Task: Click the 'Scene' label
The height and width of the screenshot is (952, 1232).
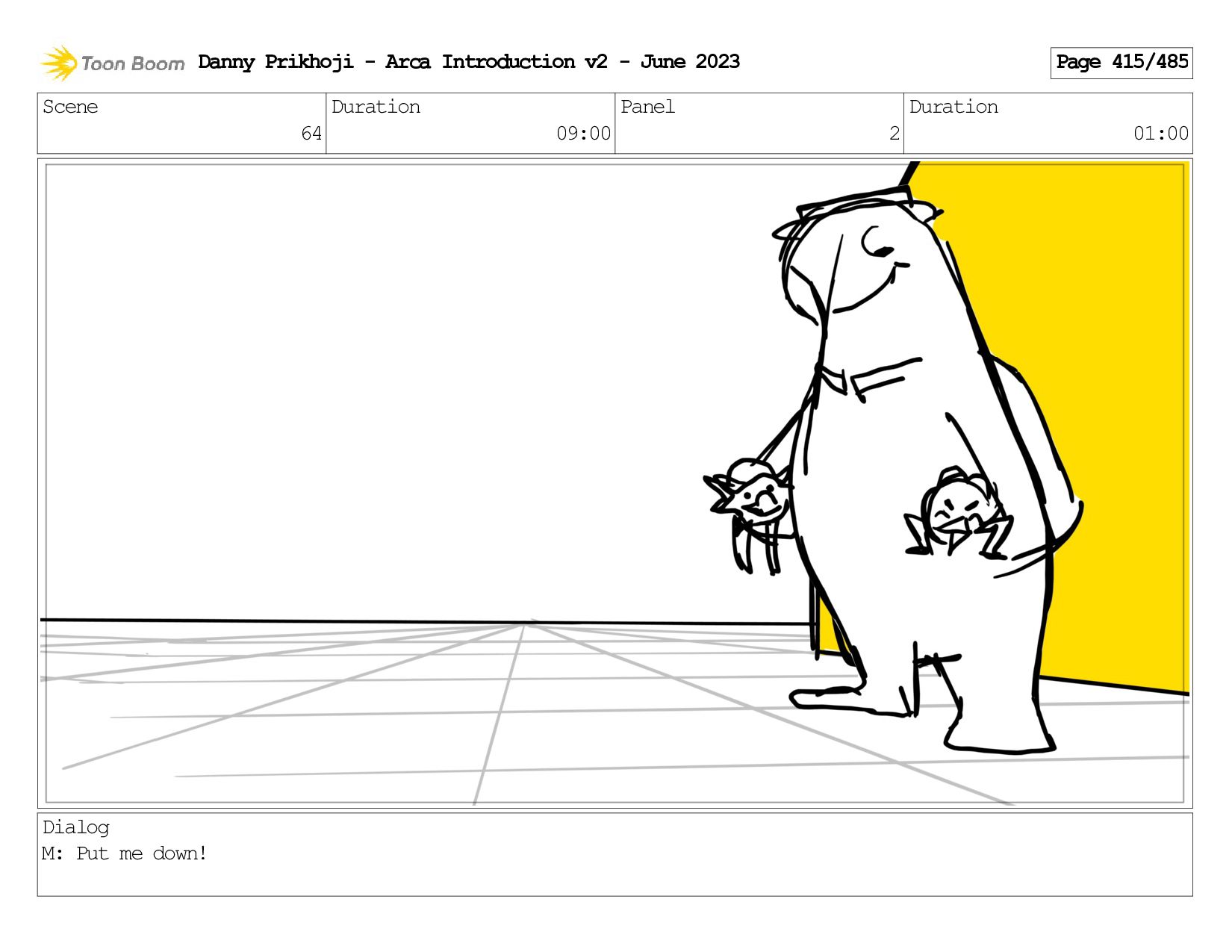Action: [70, 107]
